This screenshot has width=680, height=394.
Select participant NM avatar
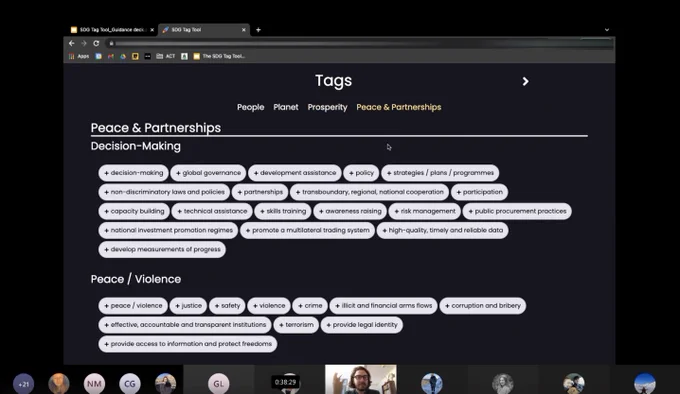(x=94, y=384)
